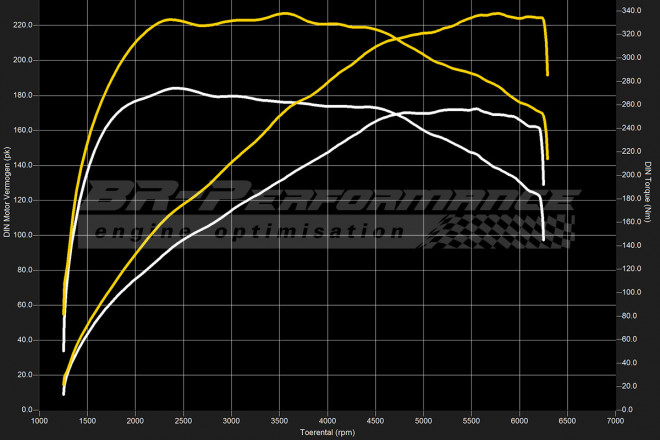Screen dimensions: 660x440
Task: Click the 6500 rpm x-axis tick label
Action: (x=567, y=421)
